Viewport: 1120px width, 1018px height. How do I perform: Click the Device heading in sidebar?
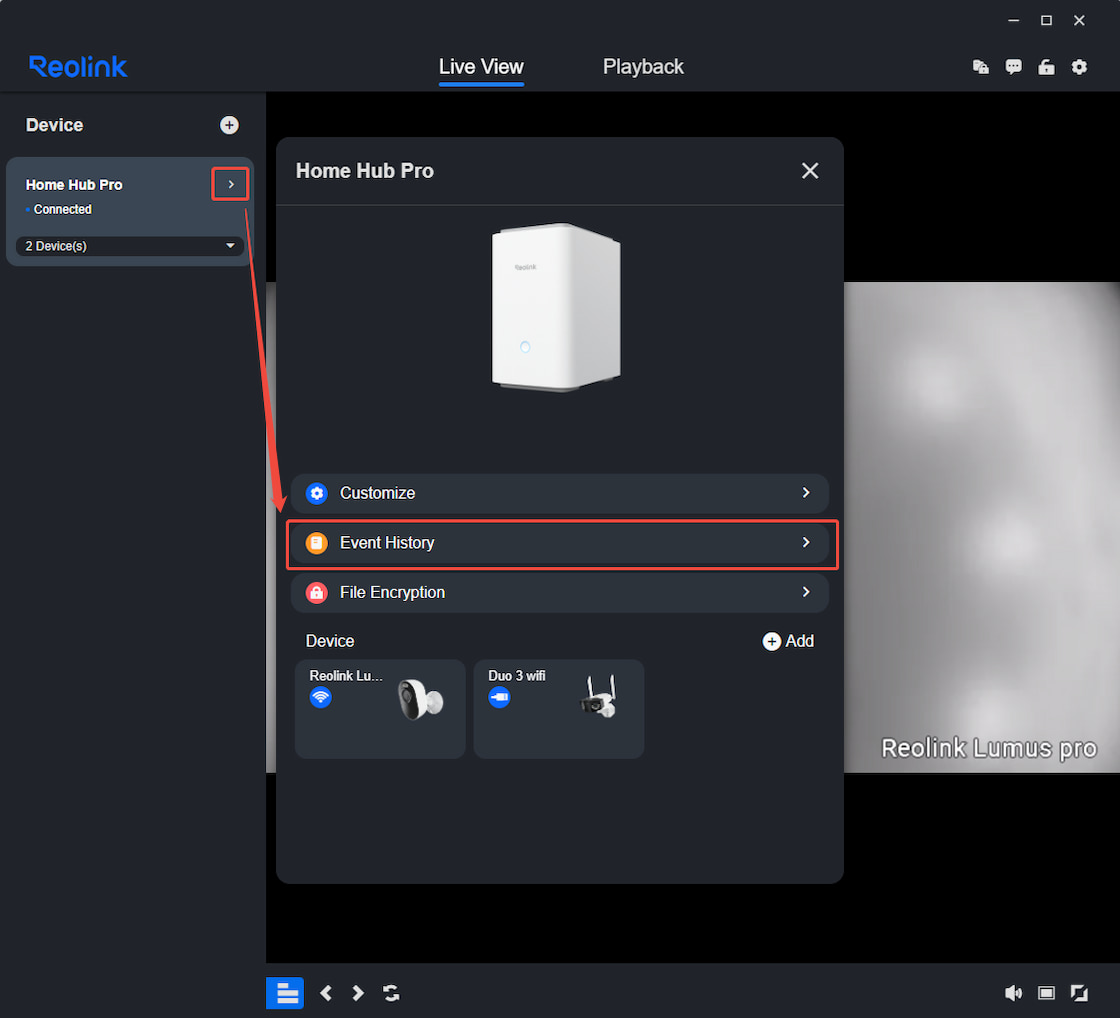click(54, 125)
